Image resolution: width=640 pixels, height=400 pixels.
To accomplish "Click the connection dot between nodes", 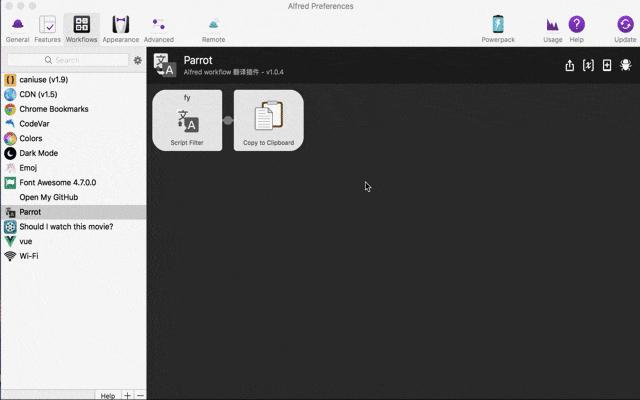I will click(228, 120).
